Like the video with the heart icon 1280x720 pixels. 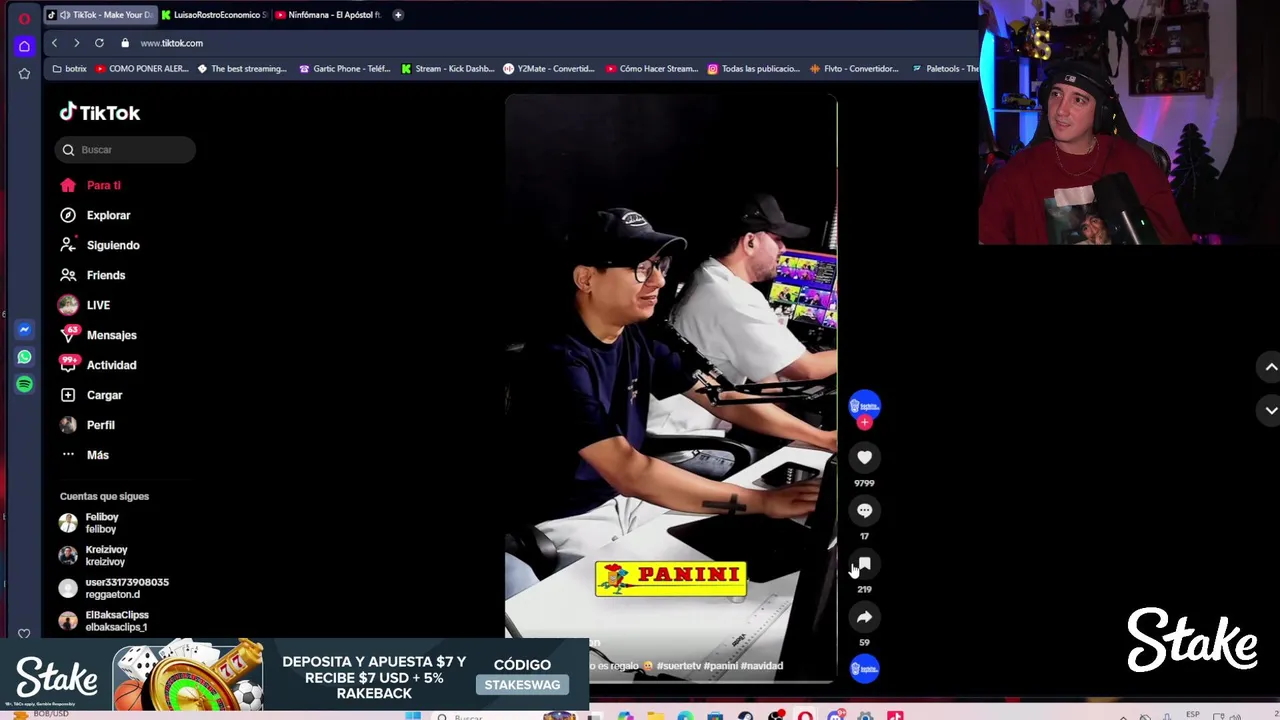click(864, 457)
